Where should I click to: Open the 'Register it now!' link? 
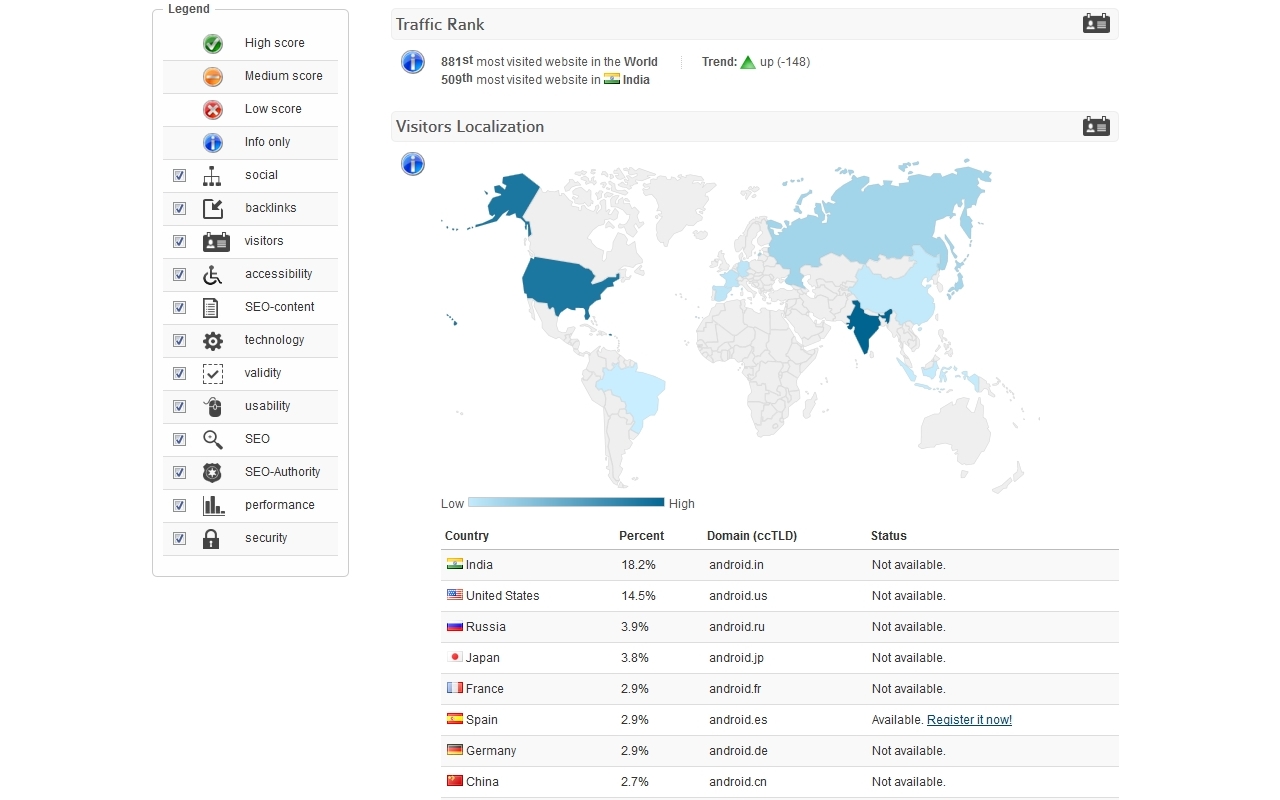969,720
